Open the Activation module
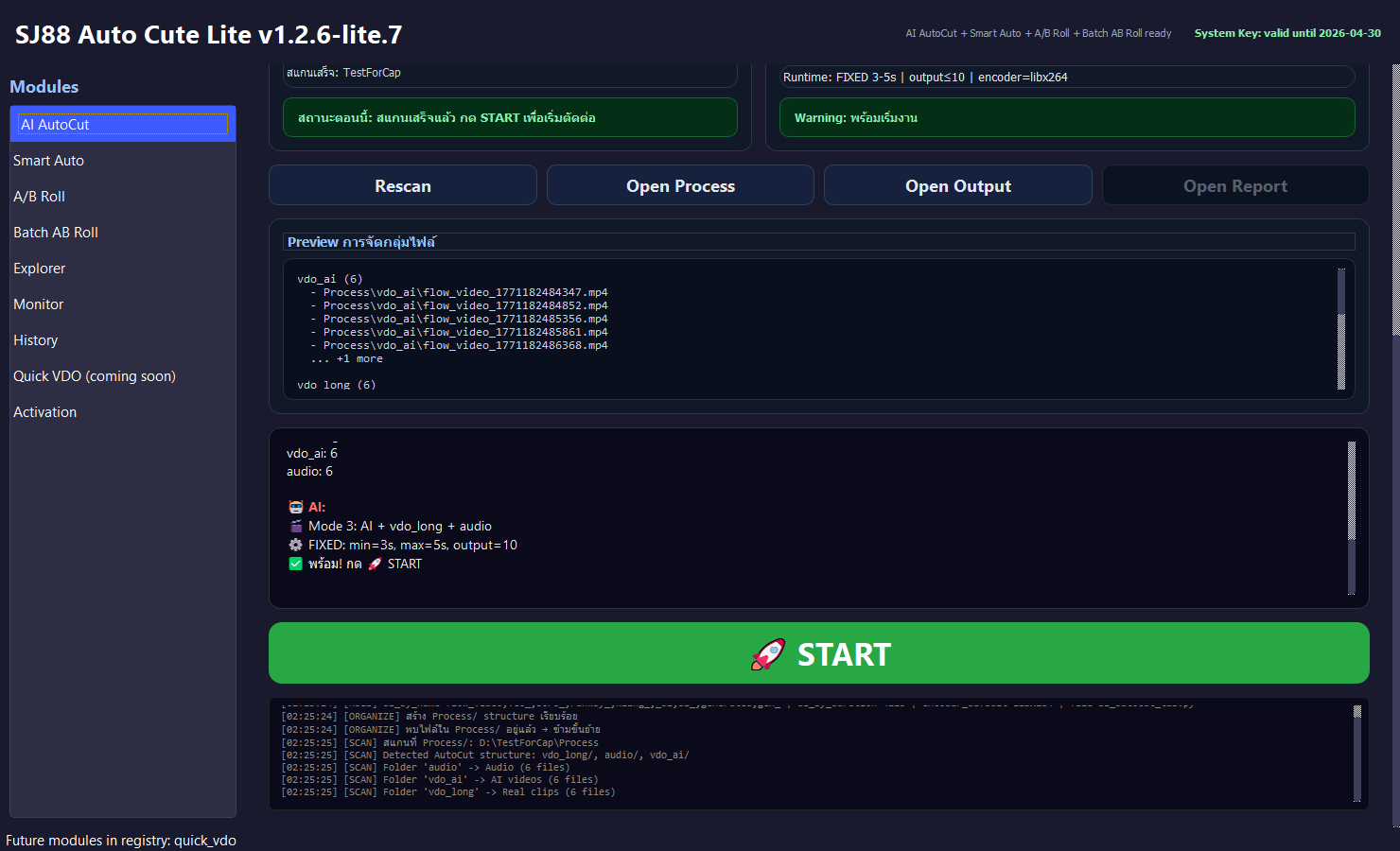The height and width of the screenshot is (851, 1400). point(45,412)
